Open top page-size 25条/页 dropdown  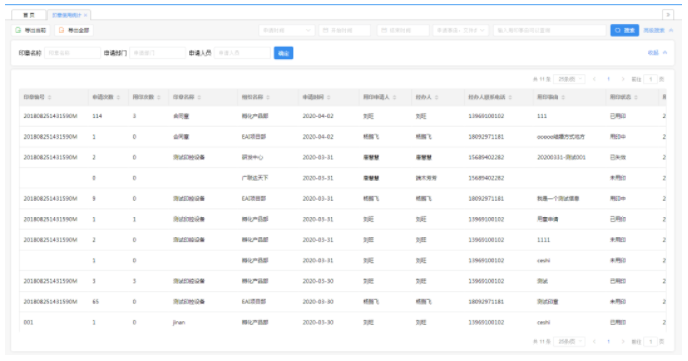coord(569,79)
